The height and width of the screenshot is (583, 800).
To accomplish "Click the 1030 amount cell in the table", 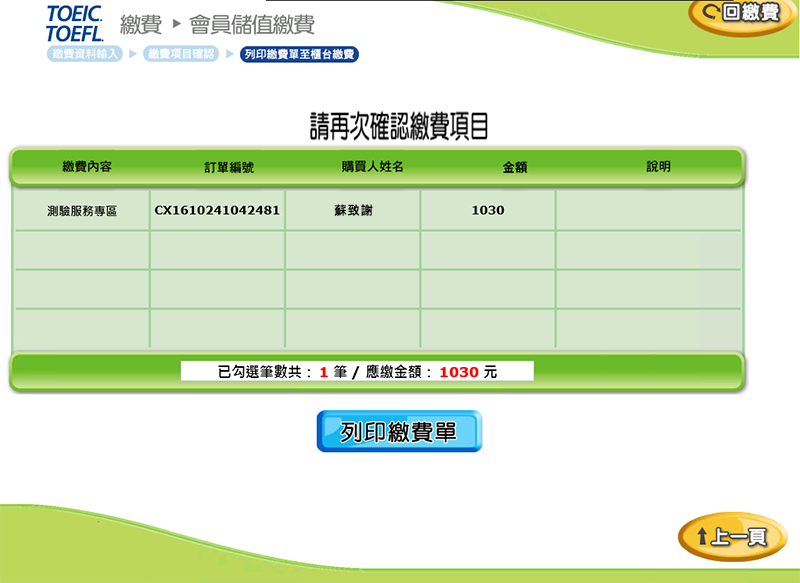I will pyautogui.click(x=488, y=211).
